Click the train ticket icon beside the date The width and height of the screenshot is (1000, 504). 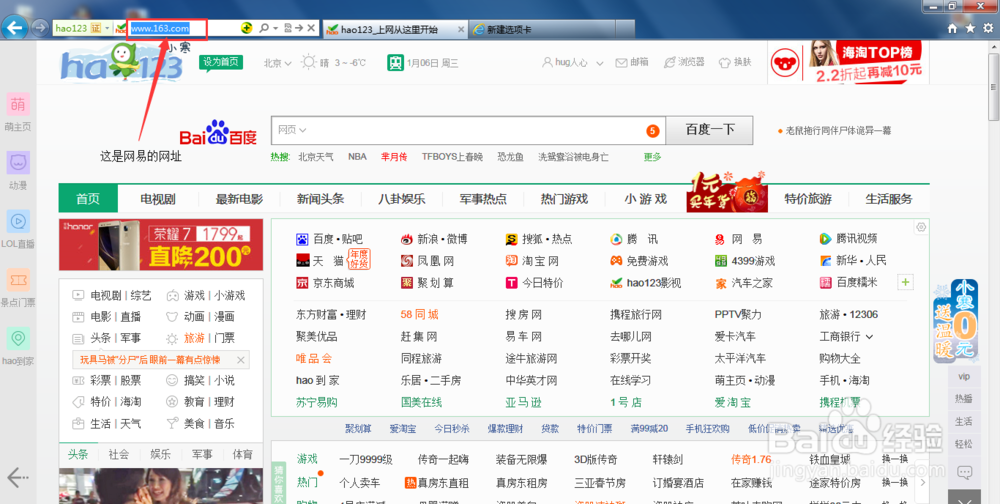(x=394, y=63)
